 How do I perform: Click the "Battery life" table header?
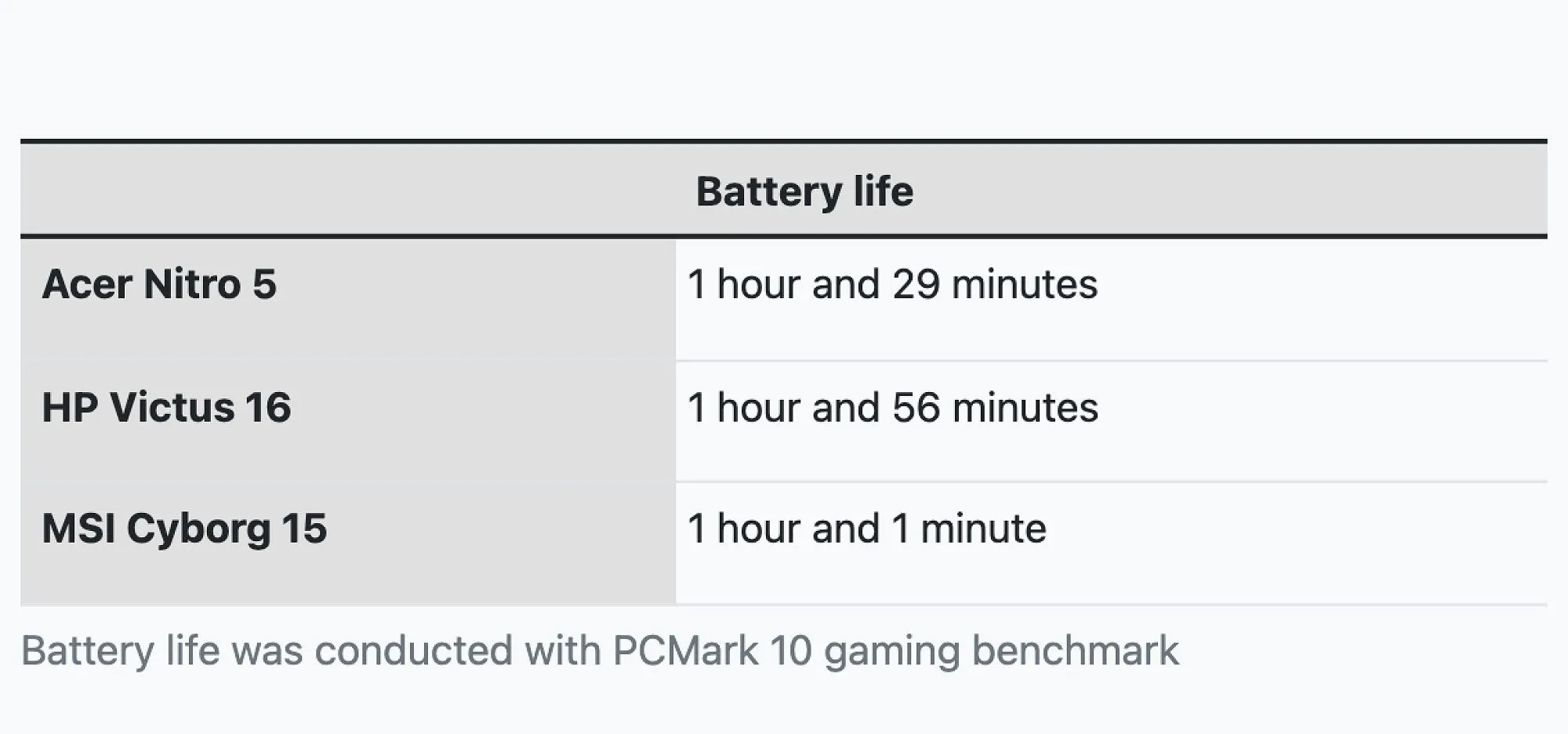click(804, 191)
